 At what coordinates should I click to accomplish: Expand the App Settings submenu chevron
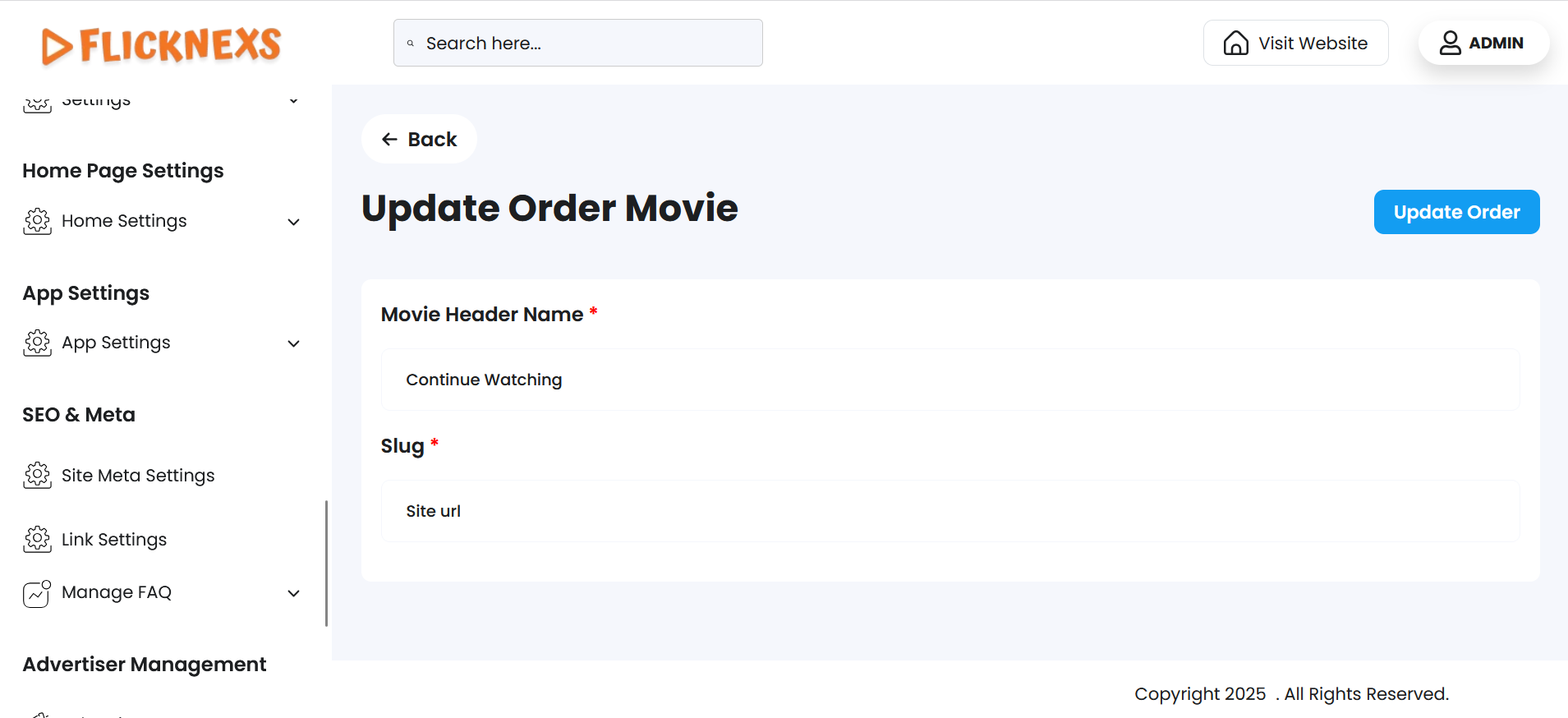(293, 343)
